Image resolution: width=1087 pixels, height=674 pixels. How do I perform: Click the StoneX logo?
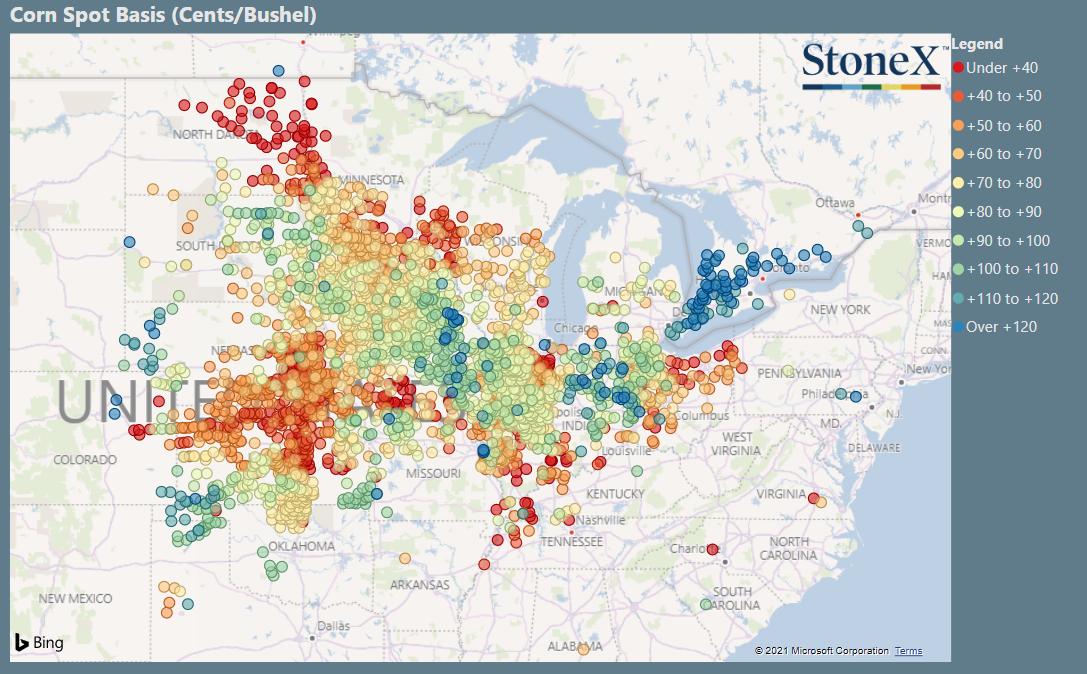pyautogui.click(x=875, y=65)
